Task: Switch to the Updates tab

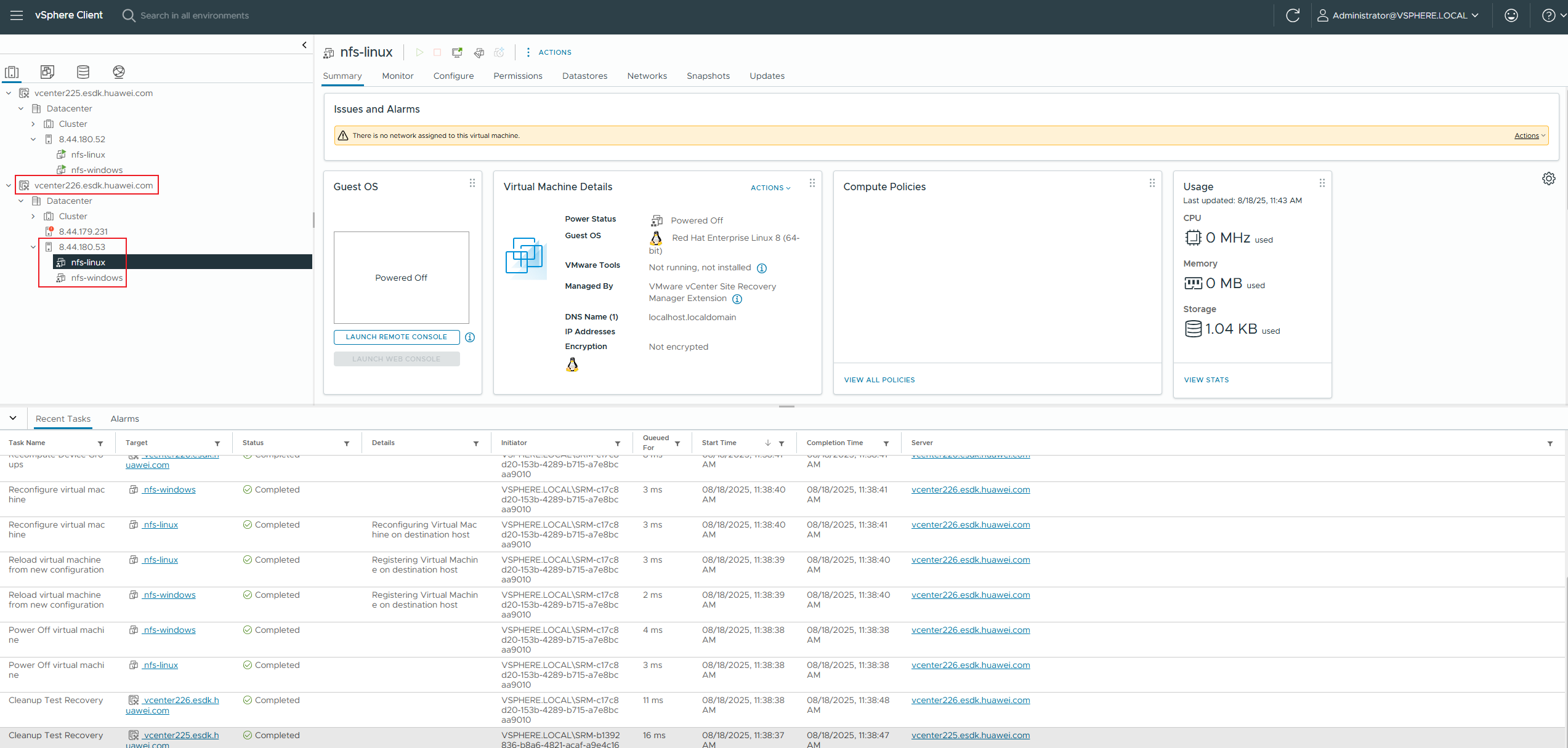Action: (767, 76)
